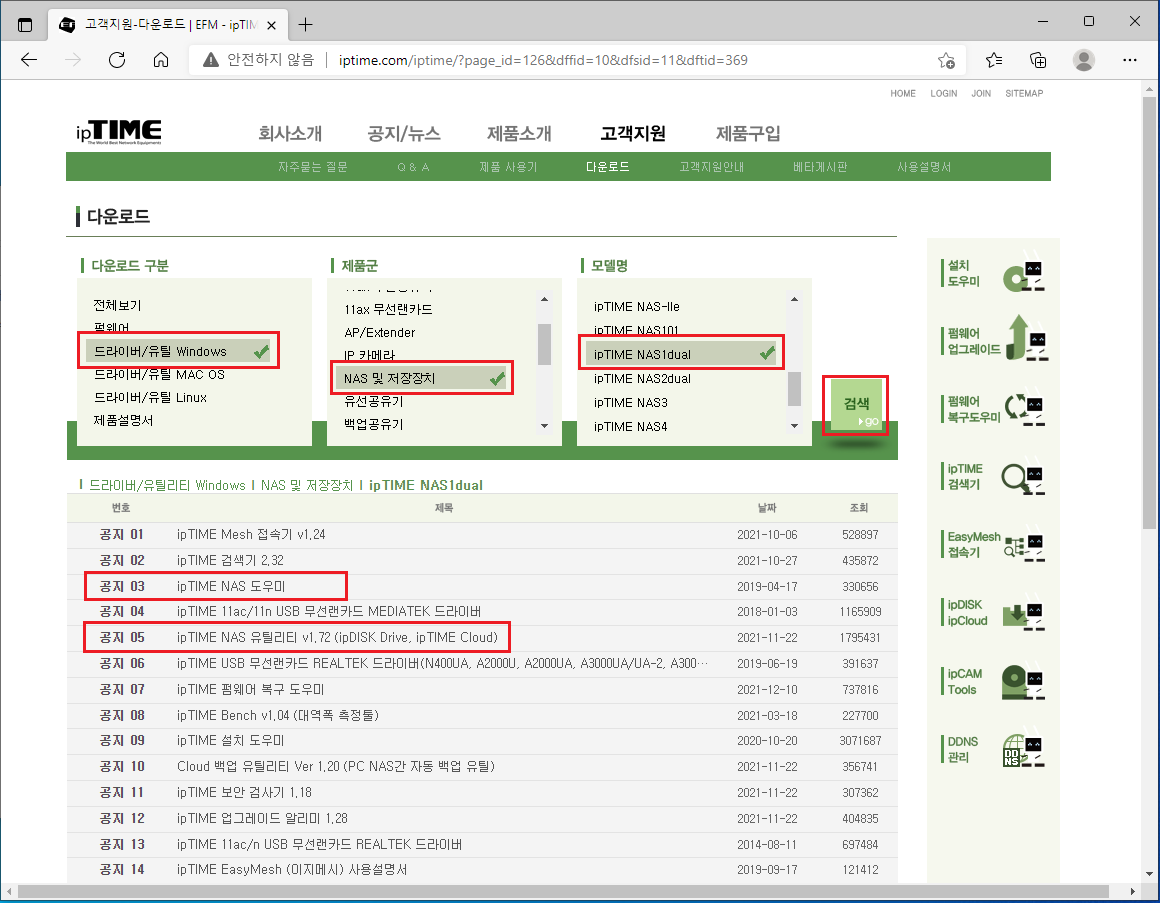Open 제품소개 main menu

pyautogui.click(x=519, y=133)
